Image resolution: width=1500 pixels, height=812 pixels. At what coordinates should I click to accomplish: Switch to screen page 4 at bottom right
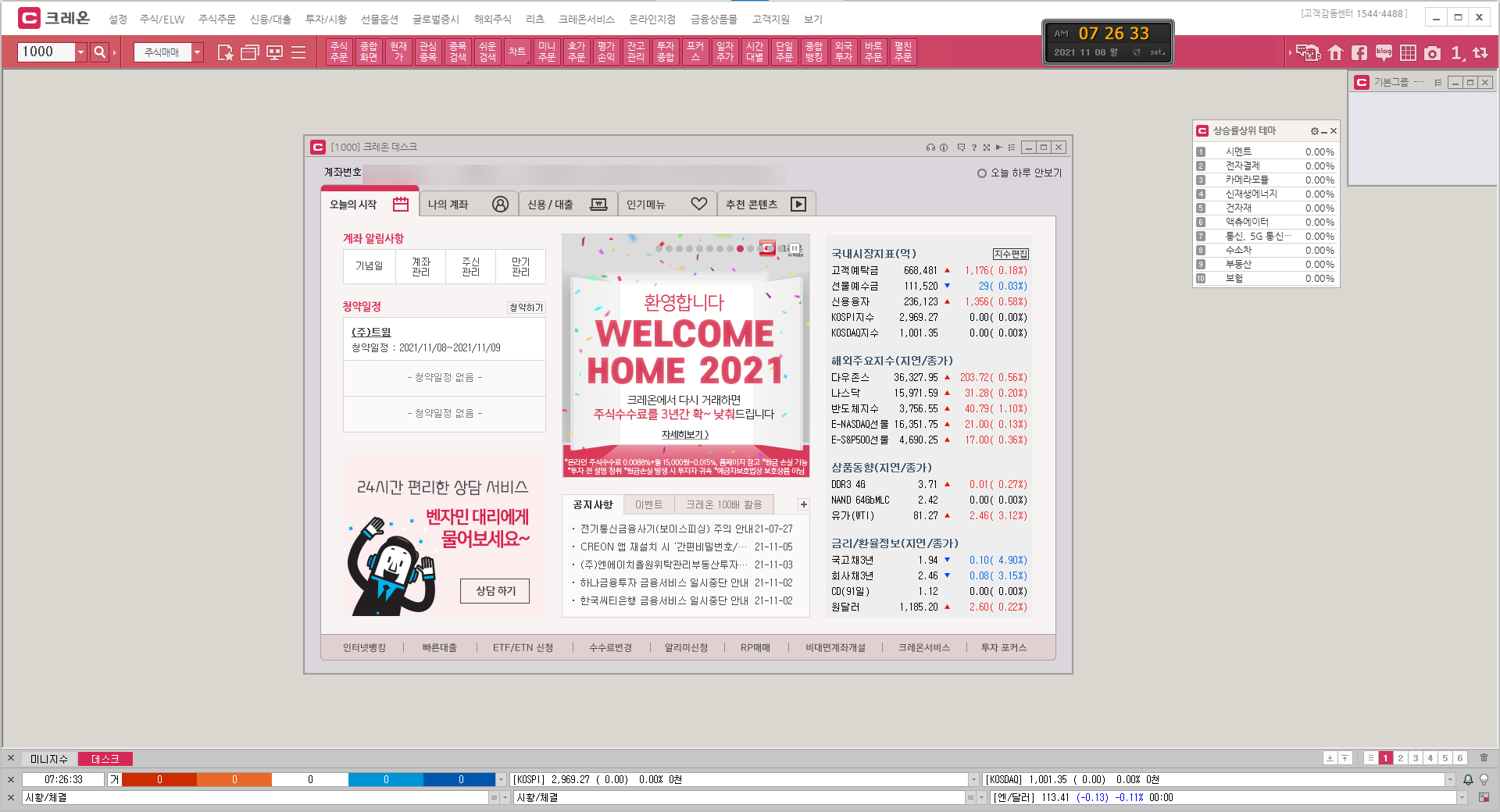tap(1430, 758)
